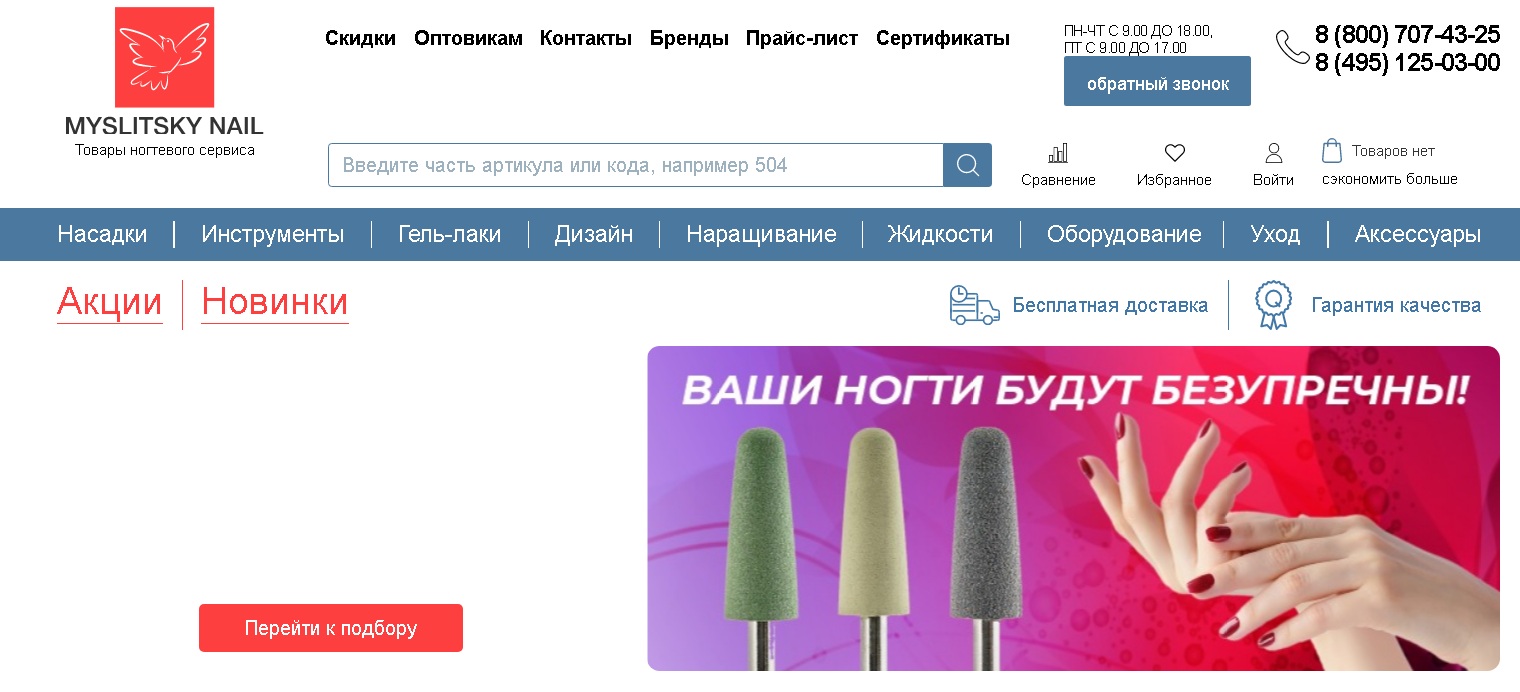Click the Войти user profile icon
This screenshot has width=1520, height=692.
coord(1274,153)
